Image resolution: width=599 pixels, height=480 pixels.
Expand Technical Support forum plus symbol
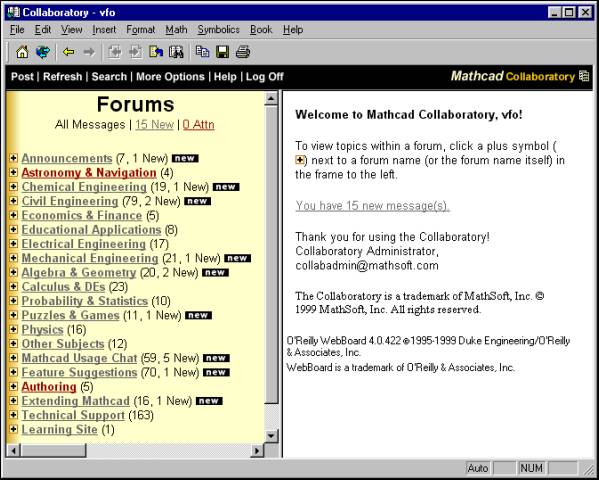pos(13,415)
